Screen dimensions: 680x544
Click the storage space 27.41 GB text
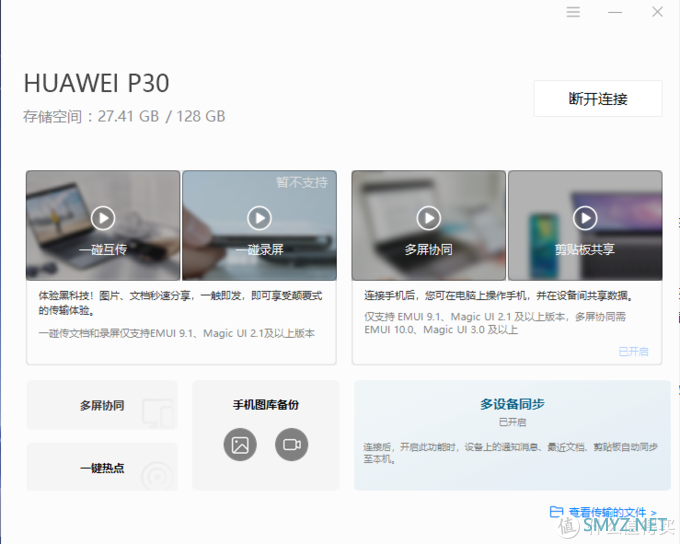[x=124, y=116]
